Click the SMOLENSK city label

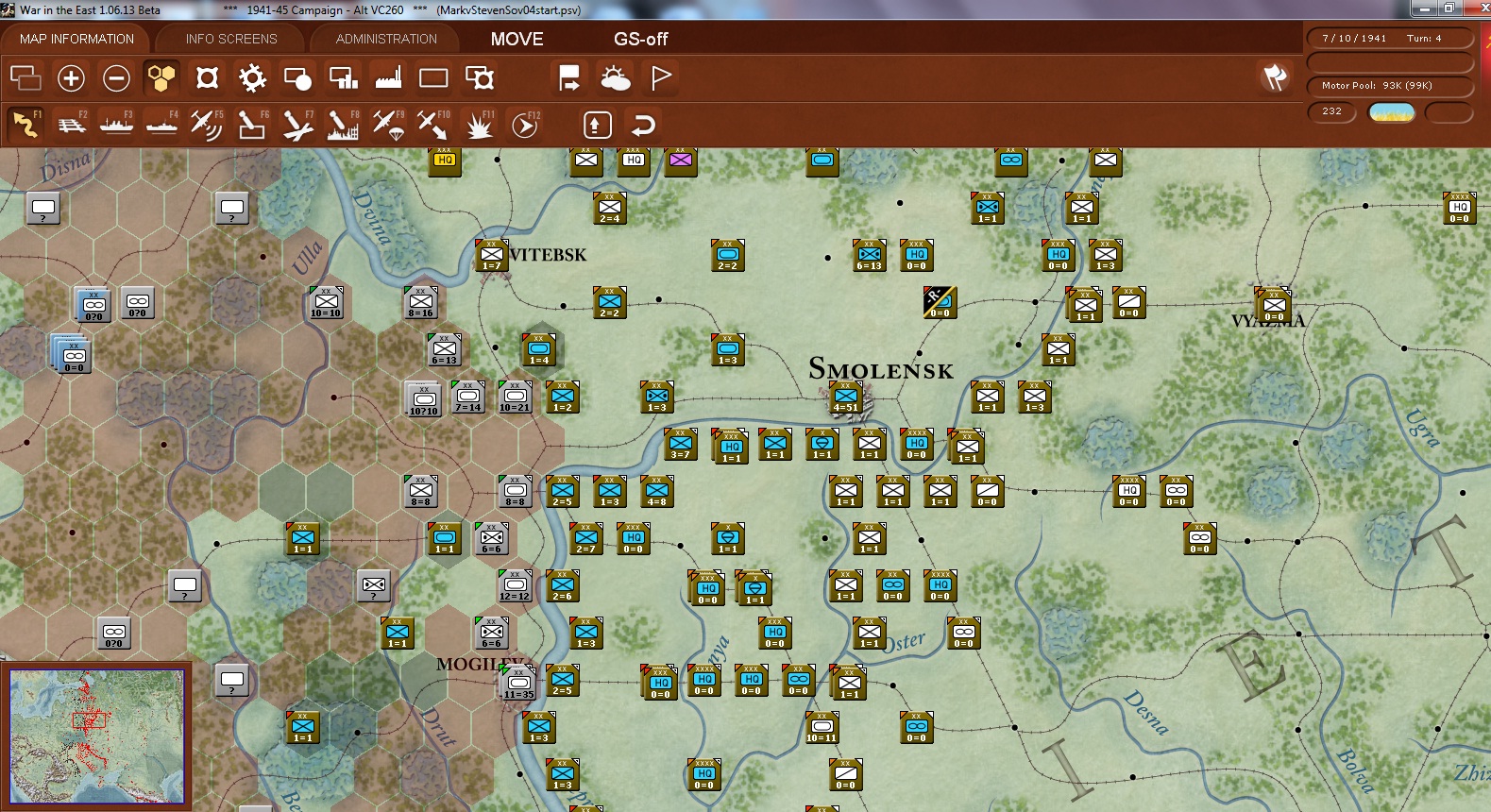tap(881, 369)
